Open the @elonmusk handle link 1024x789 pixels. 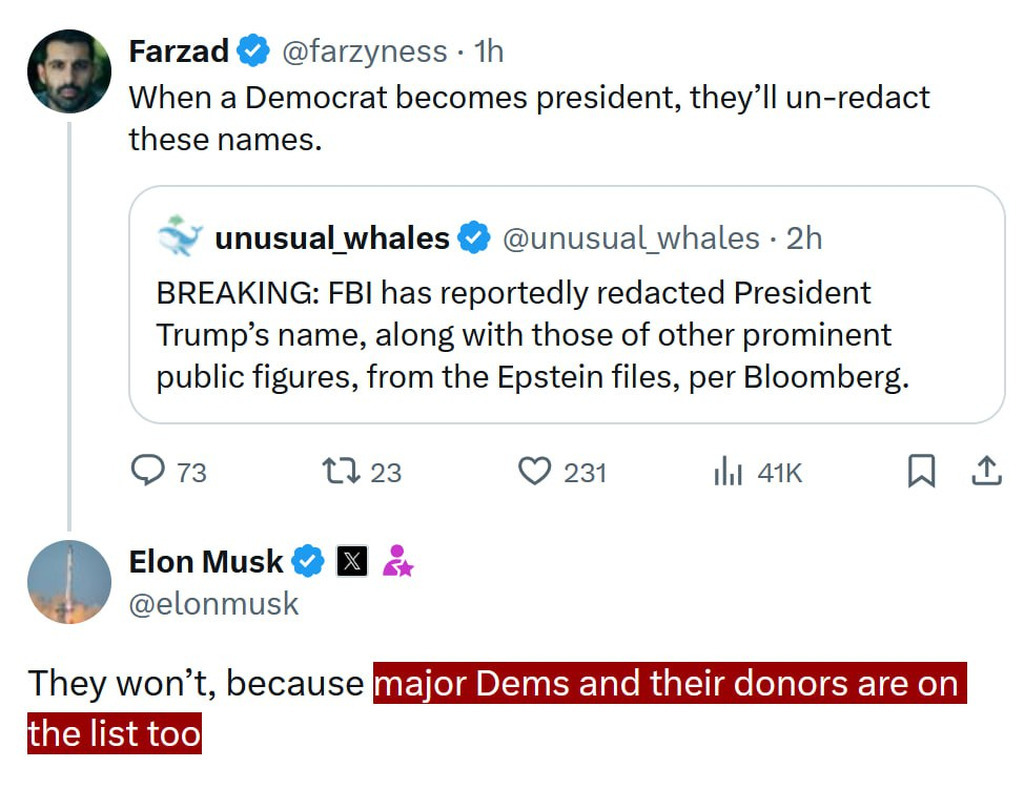click(213, 603)
